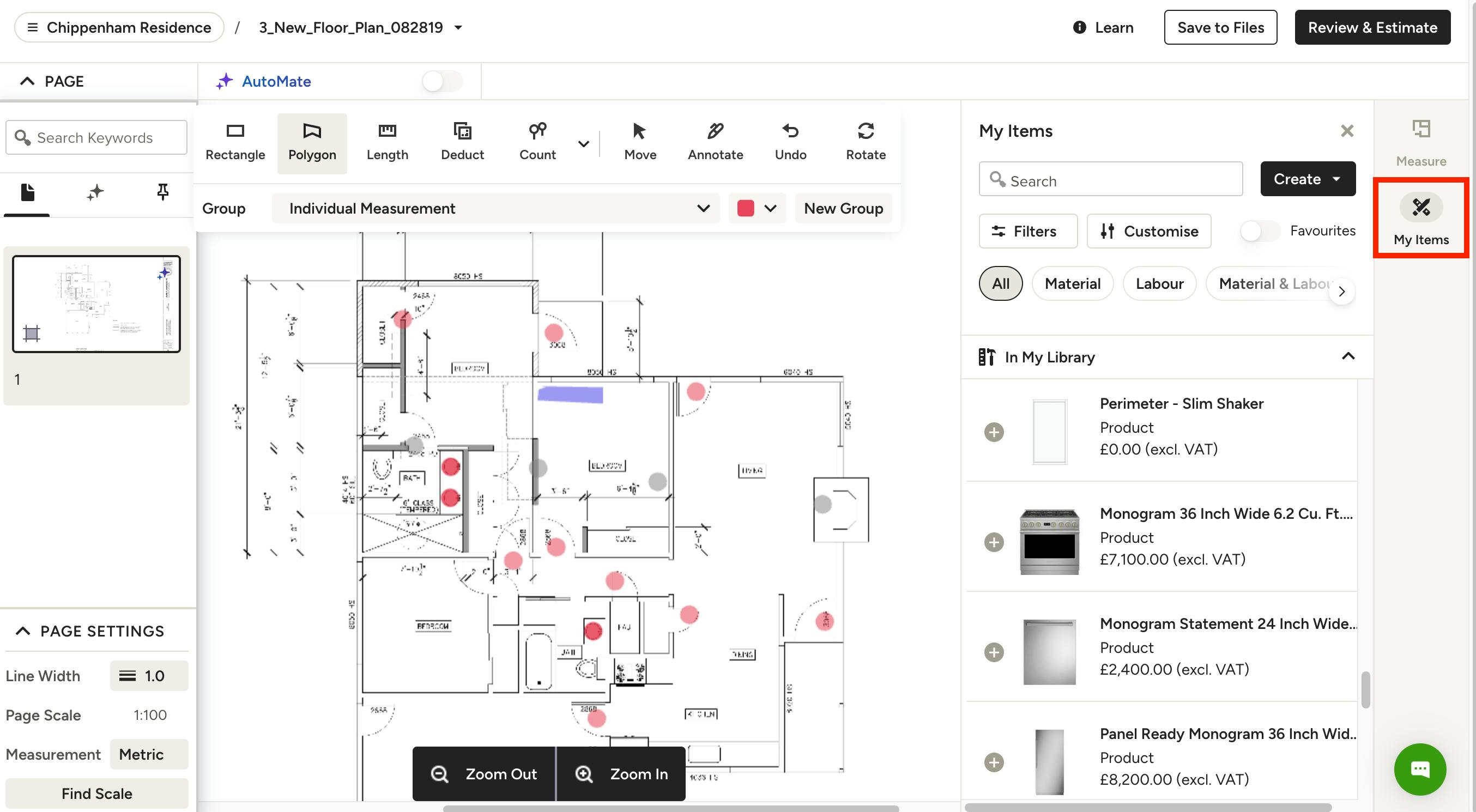Filter items by All
The height and width of the screenshot is (812, 1476).
coord(1000,284)
